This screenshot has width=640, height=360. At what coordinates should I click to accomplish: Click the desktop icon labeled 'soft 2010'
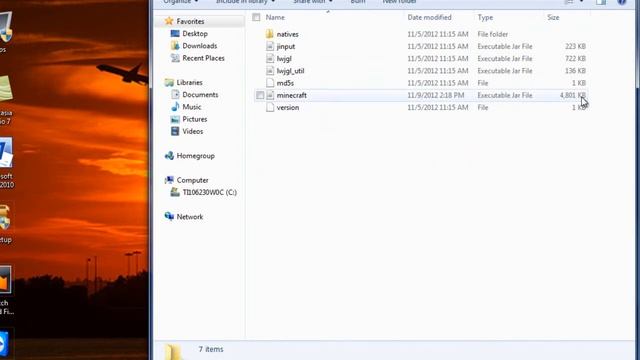point(6,153)
